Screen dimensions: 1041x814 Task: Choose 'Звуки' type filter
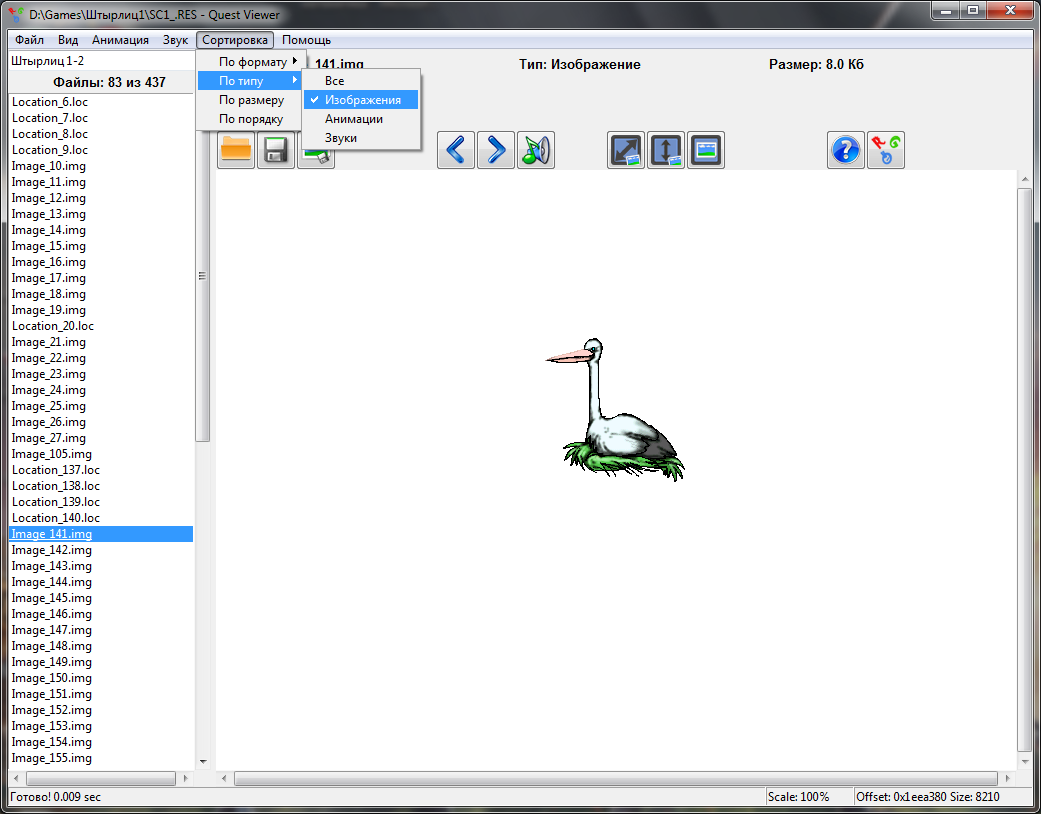[340, 138]
